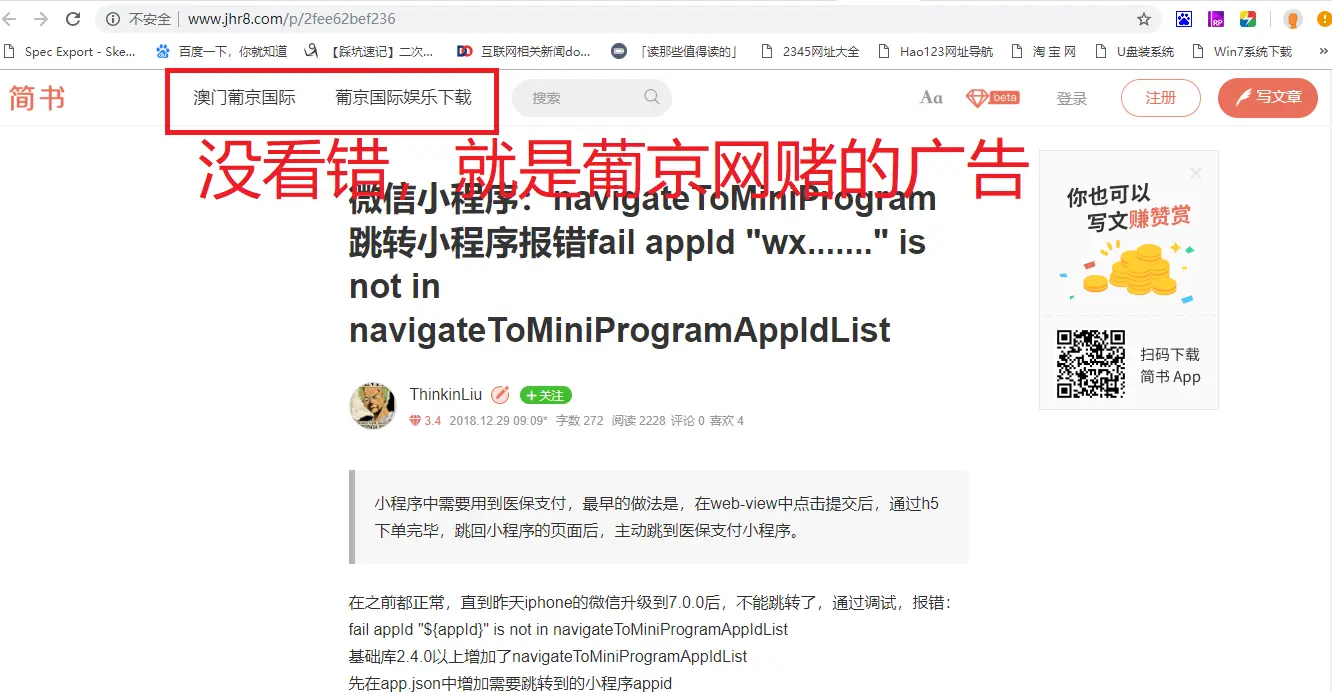Screen dimensions: 1332x693
Task: Click the not-secure info icon in address bar
Action: [112, 19]
